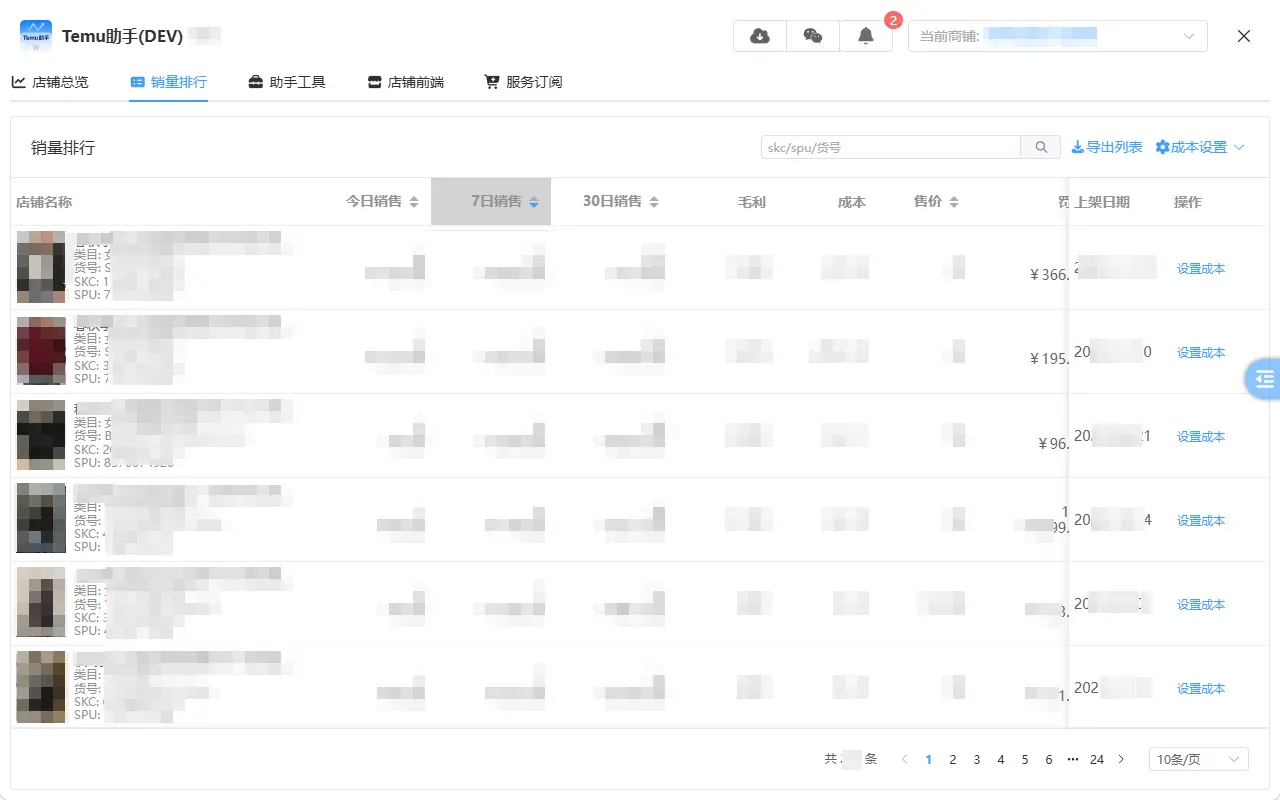Open the 10条/页 page size dropdown
This screenshot has height=800, width=1280.
[1198, 759]
